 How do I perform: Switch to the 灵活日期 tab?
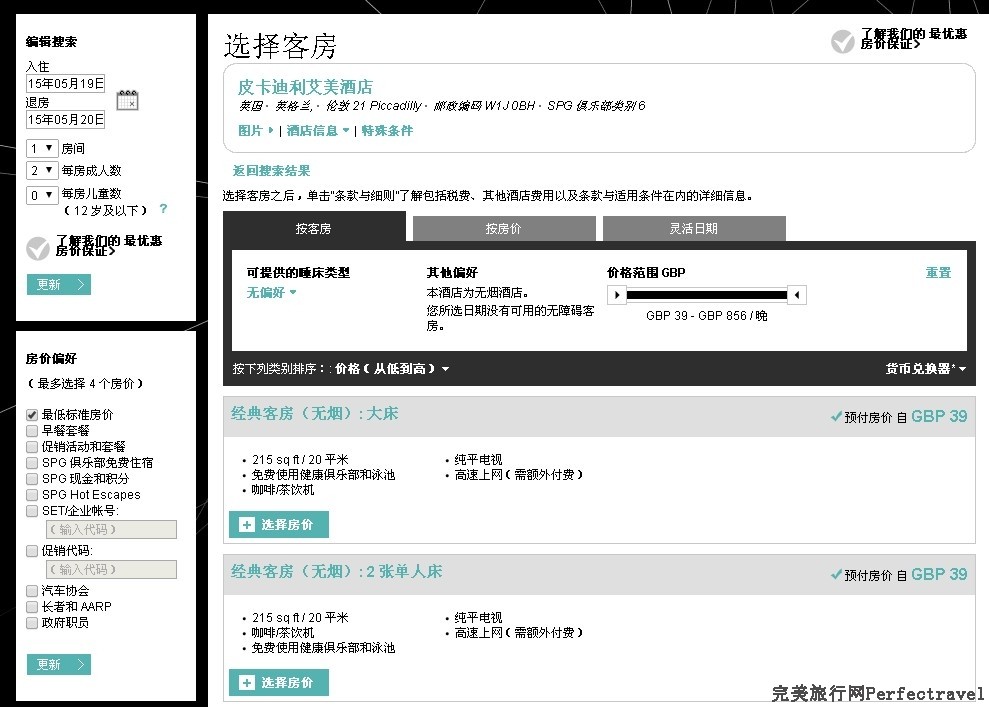693,229
